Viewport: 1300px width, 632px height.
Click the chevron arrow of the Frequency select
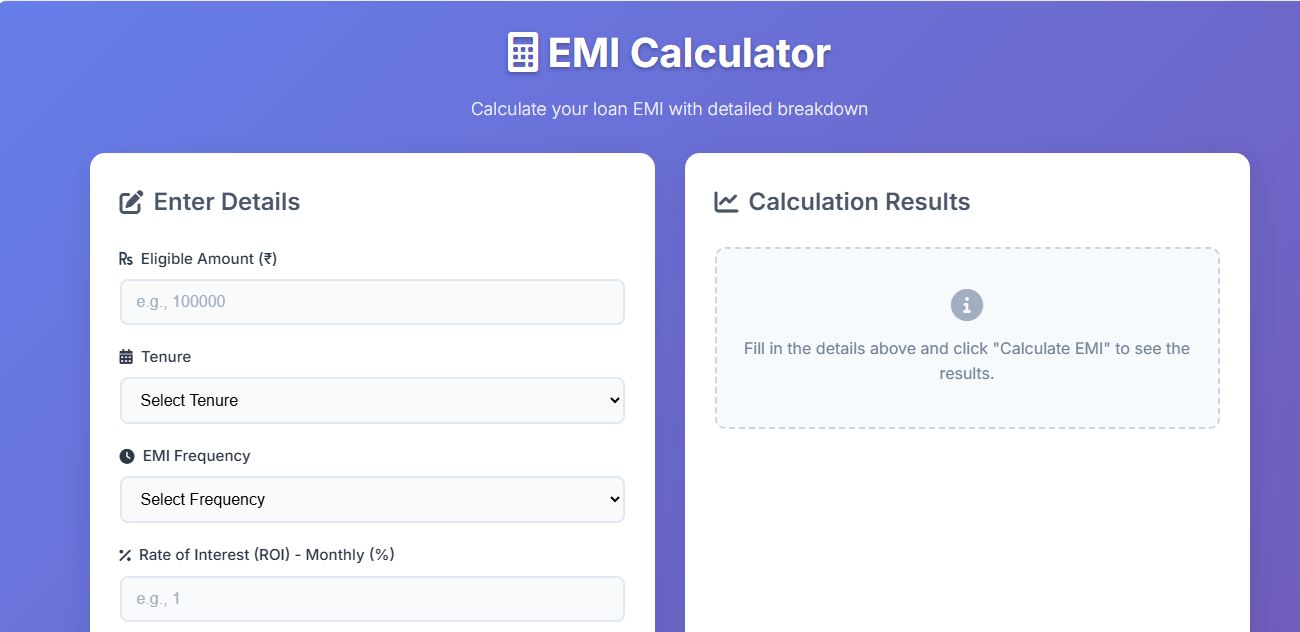614,499
